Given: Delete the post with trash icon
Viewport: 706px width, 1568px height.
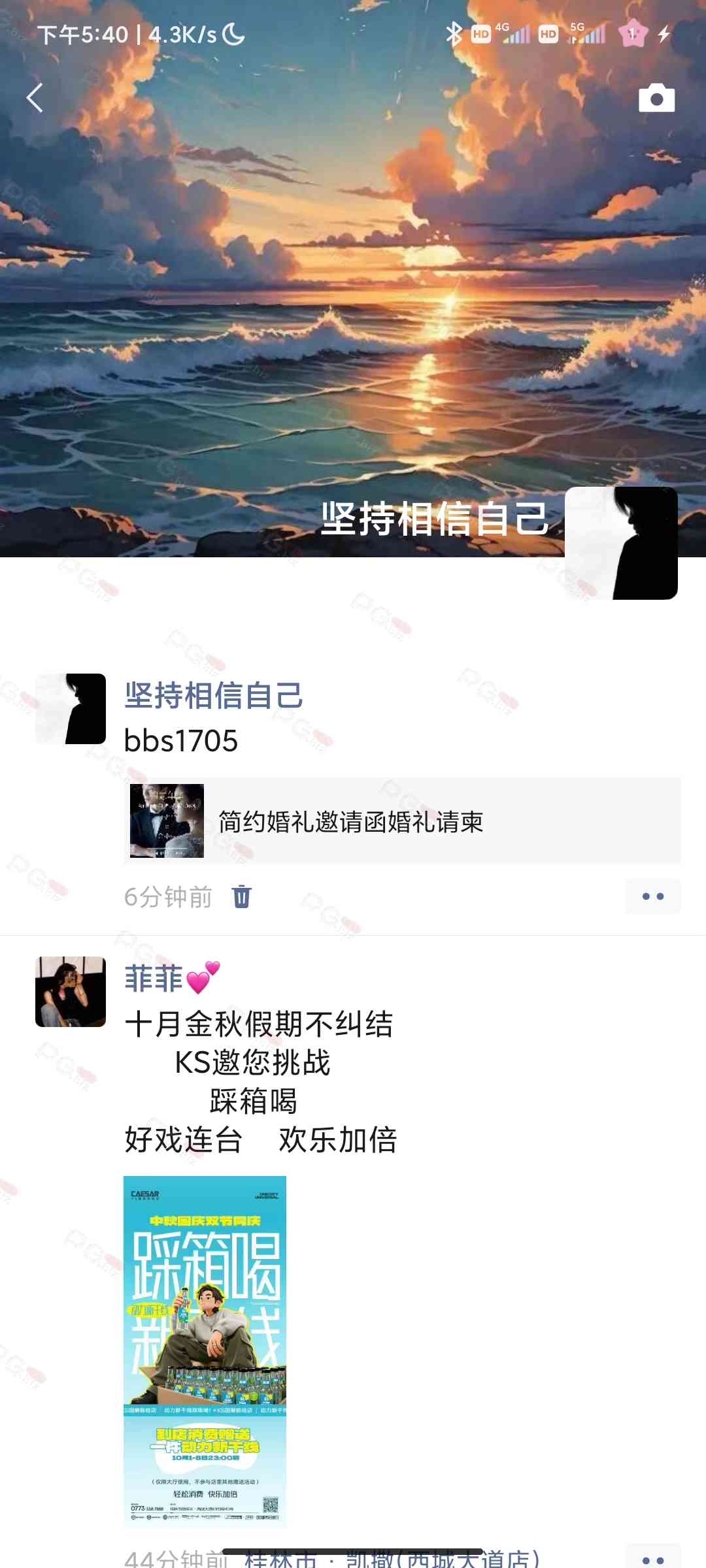Looking at the screenshot, I should [241, 896].
